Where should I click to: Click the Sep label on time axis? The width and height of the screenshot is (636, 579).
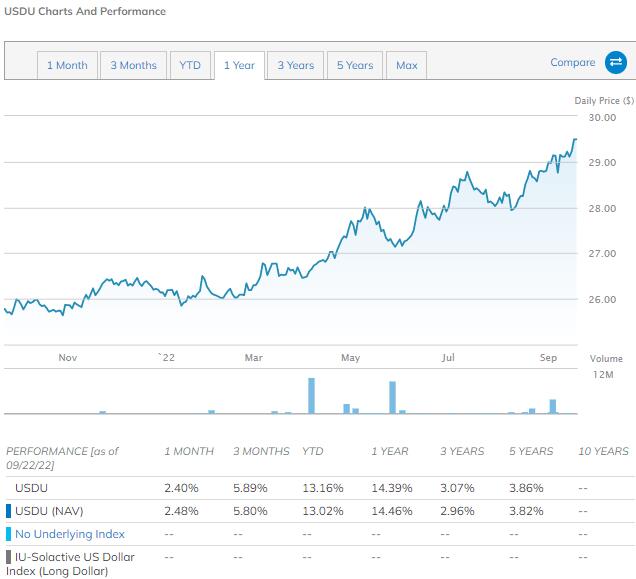[x=548, y=357]
